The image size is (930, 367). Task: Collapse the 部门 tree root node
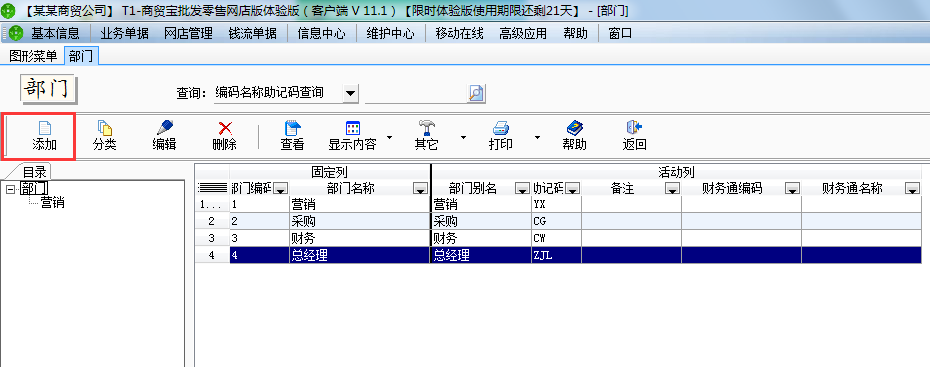point(9,189)
